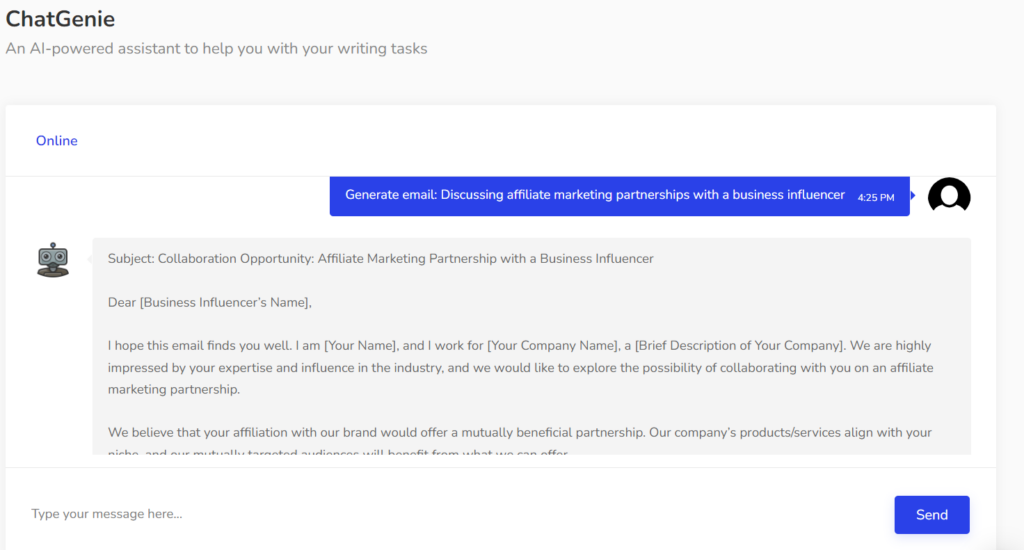Click the email Subject line text

tap(380, 259)
